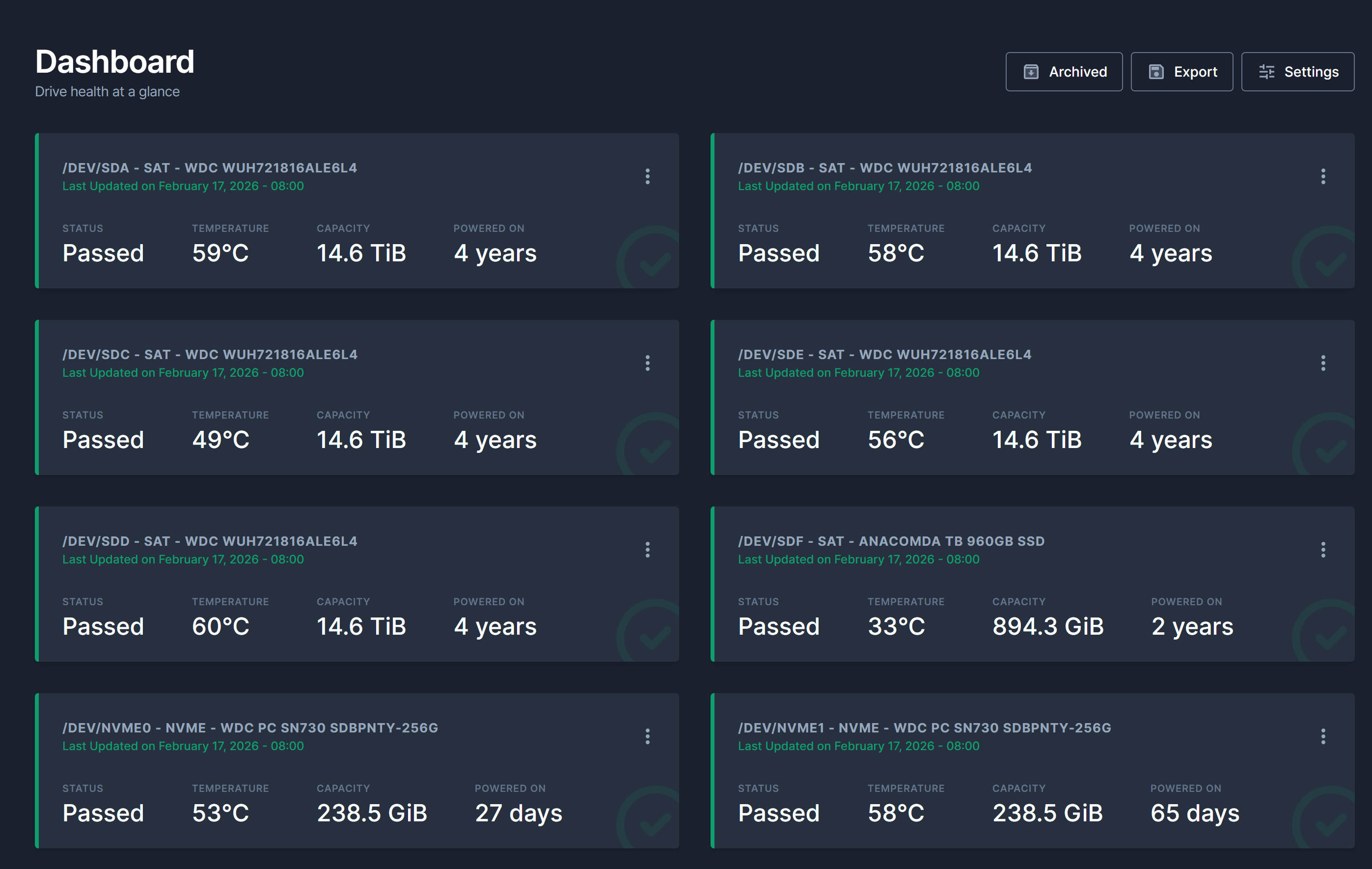Open the options menu for /dev/nvme0
The width and height of the screenshot is (1372, 869).
point(647,736)
